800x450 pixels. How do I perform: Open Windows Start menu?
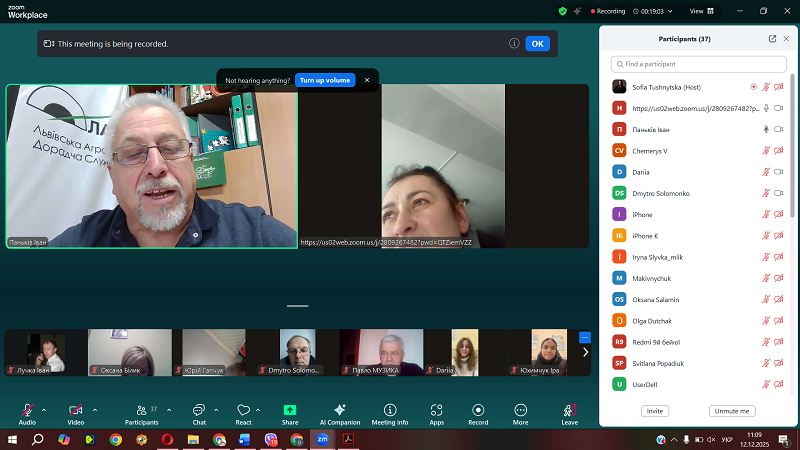12,439
